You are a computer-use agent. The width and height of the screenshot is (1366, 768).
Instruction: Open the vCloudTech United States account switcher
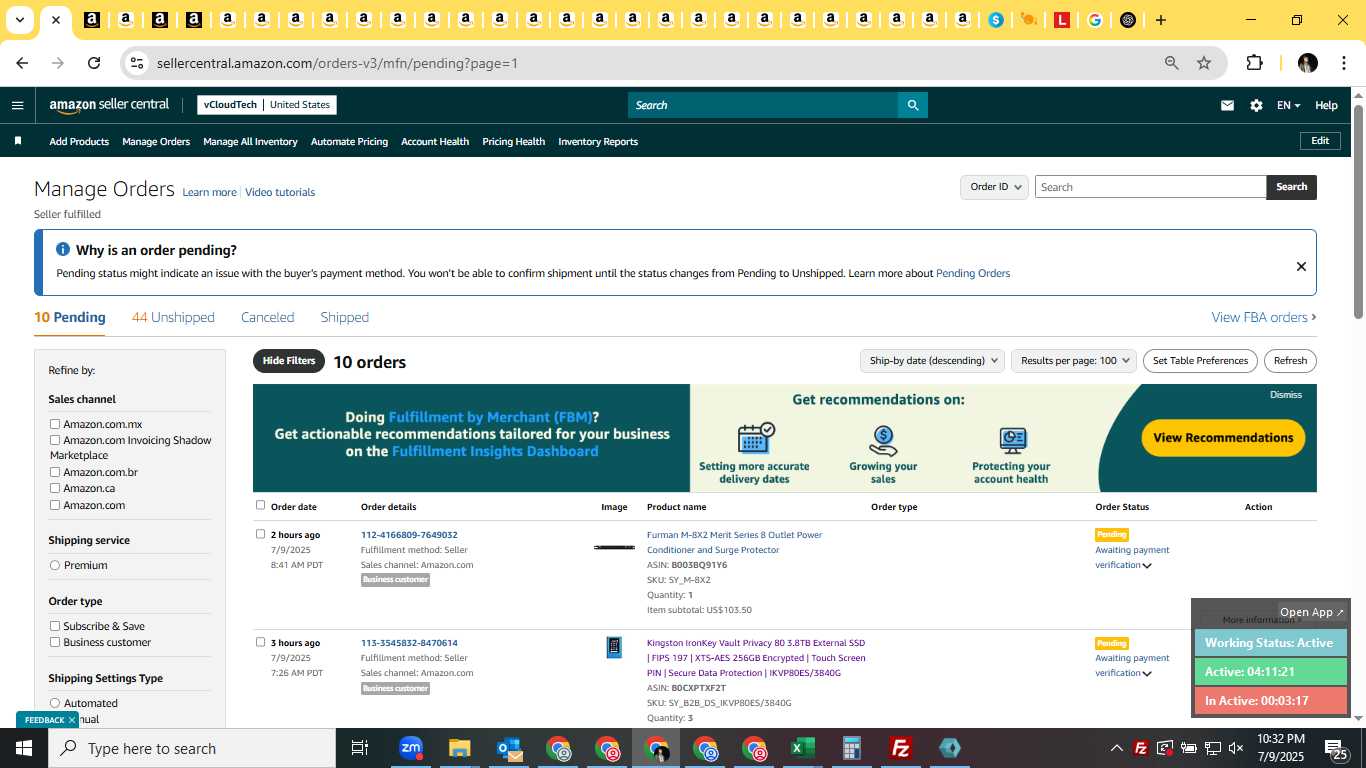click(x=267, y=105)
